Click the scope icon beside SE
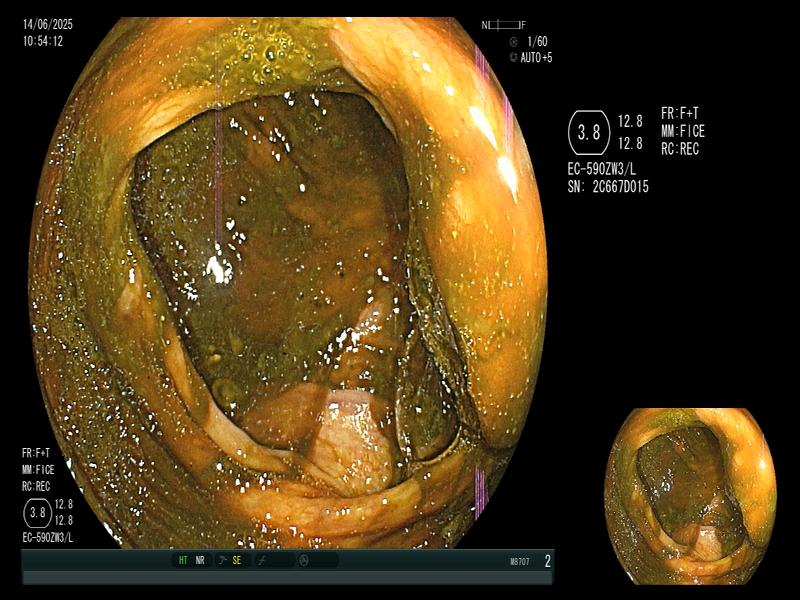Screen dimensions: 800x600 point(222,560)
